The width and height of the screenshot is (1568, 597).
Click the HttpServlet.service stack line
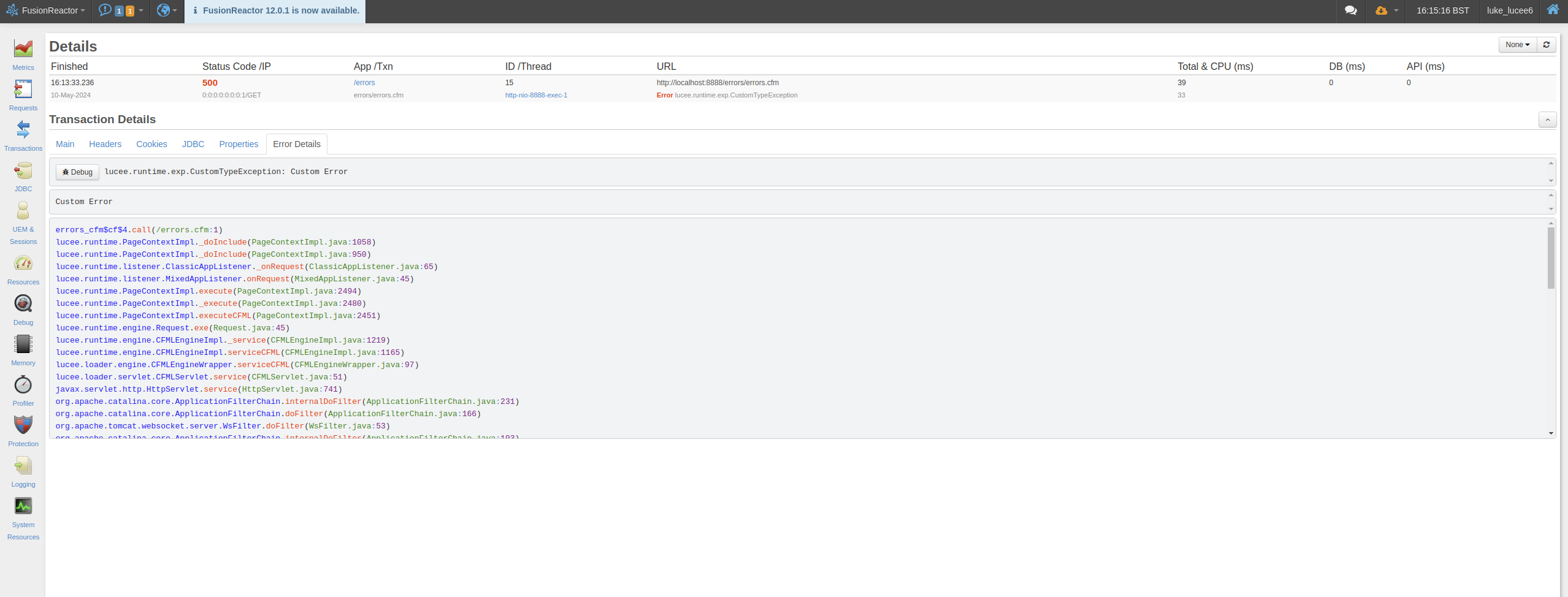tap(199, 389)
